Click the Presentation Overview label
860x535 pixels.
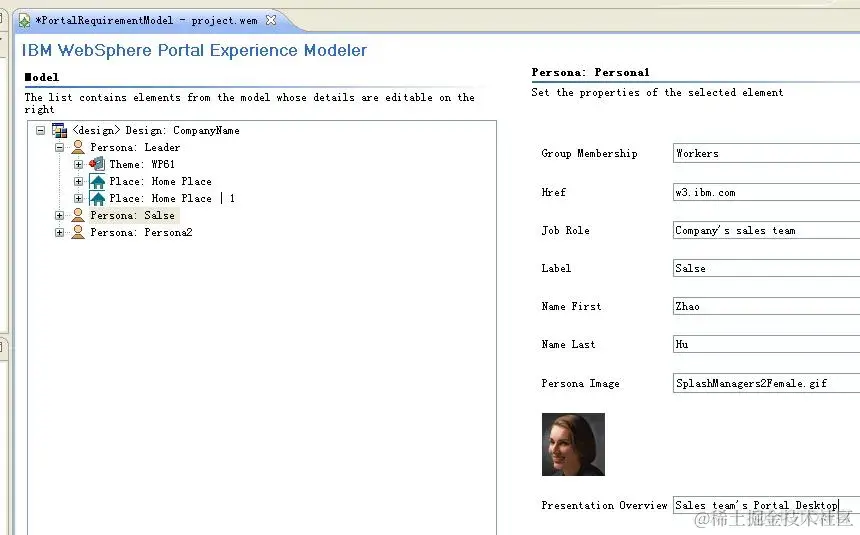click(x=604, y=505)
